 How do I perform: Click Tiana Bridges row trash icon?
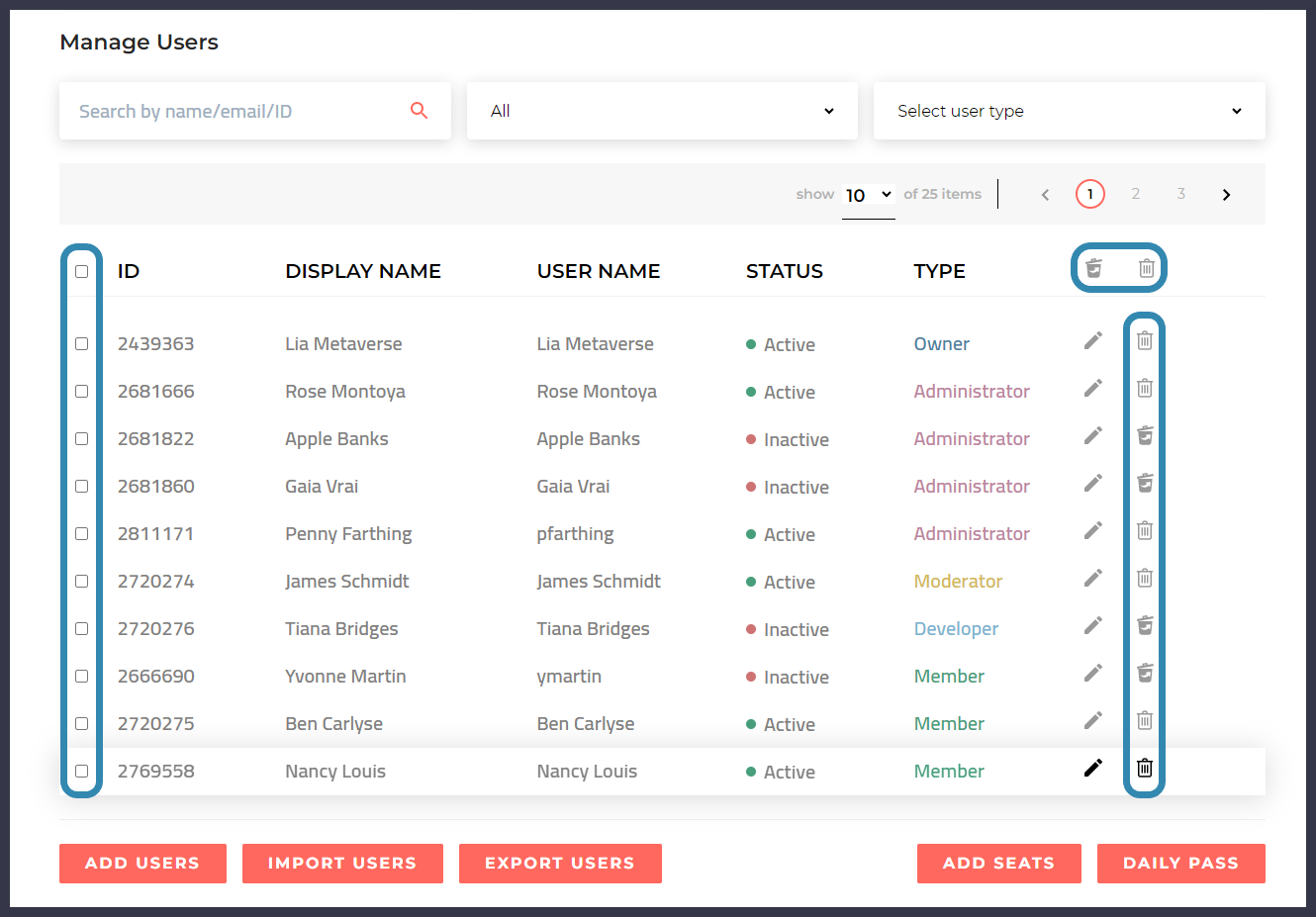1145,625
